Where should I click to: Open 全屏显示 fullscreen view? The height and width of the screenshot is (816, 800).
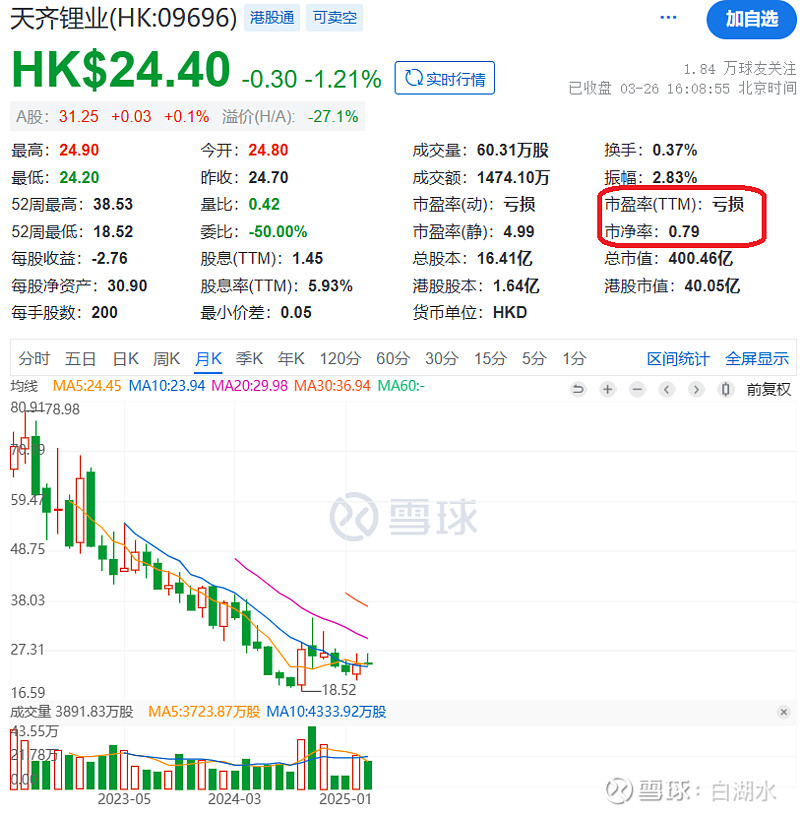pos(757,359)
